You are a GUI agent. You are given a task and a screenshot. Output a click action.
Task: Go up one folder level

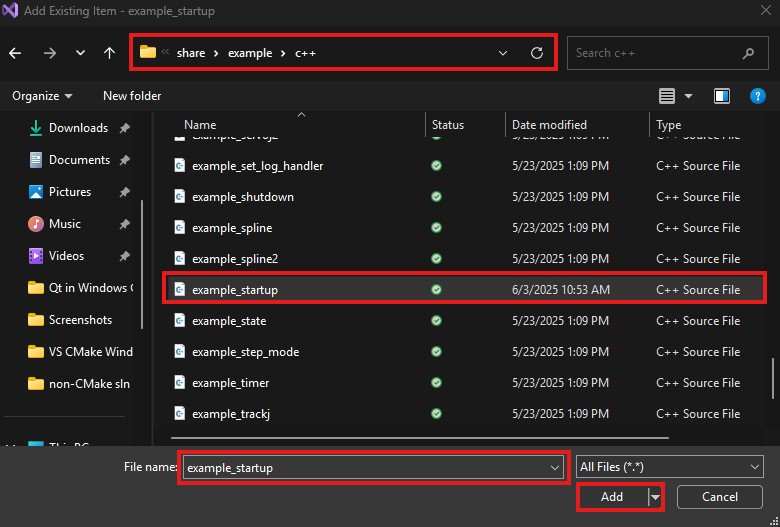109,53
